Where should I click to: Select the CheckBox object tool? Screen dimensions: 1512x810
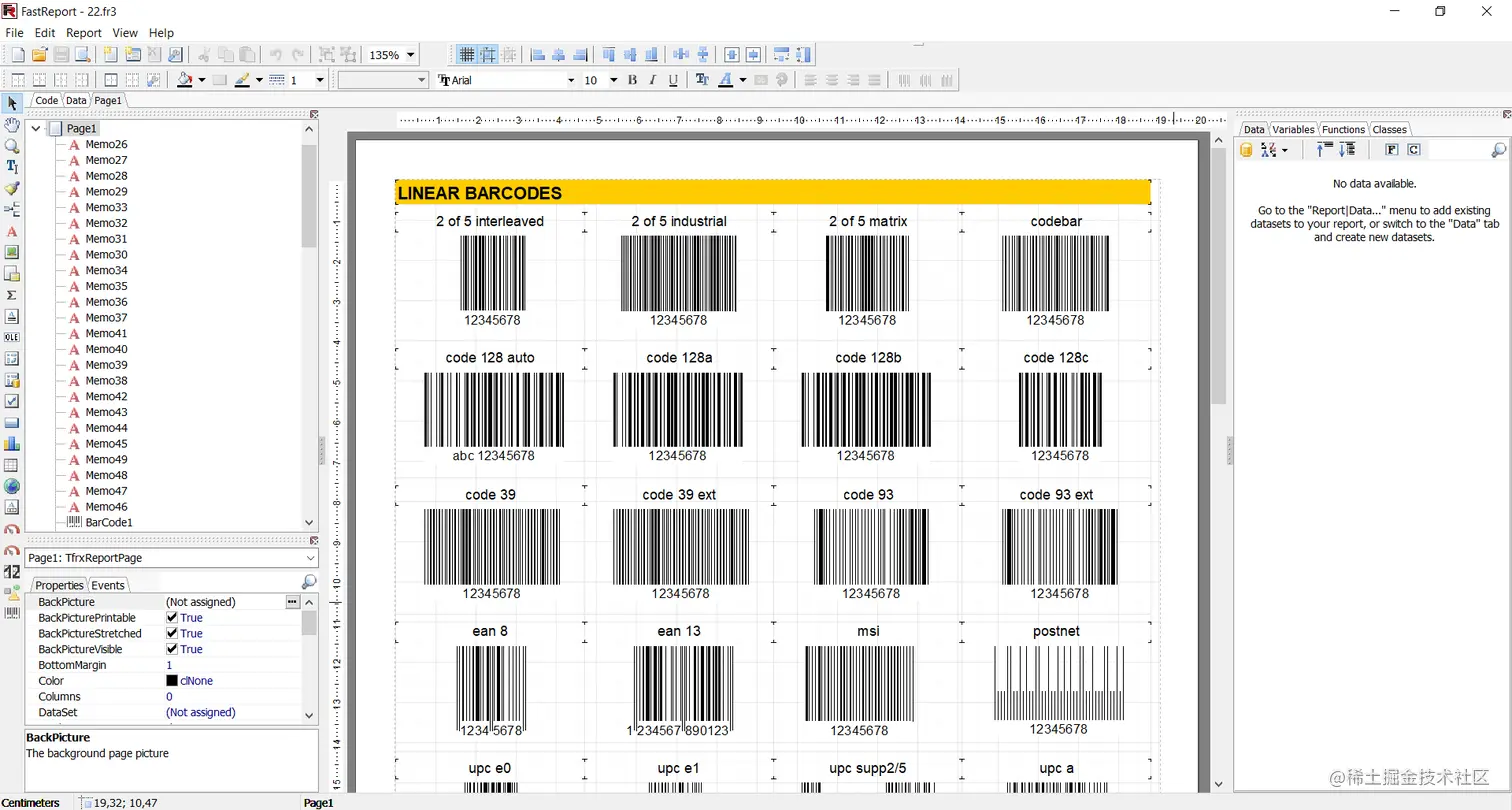click(x=12, y=401)
